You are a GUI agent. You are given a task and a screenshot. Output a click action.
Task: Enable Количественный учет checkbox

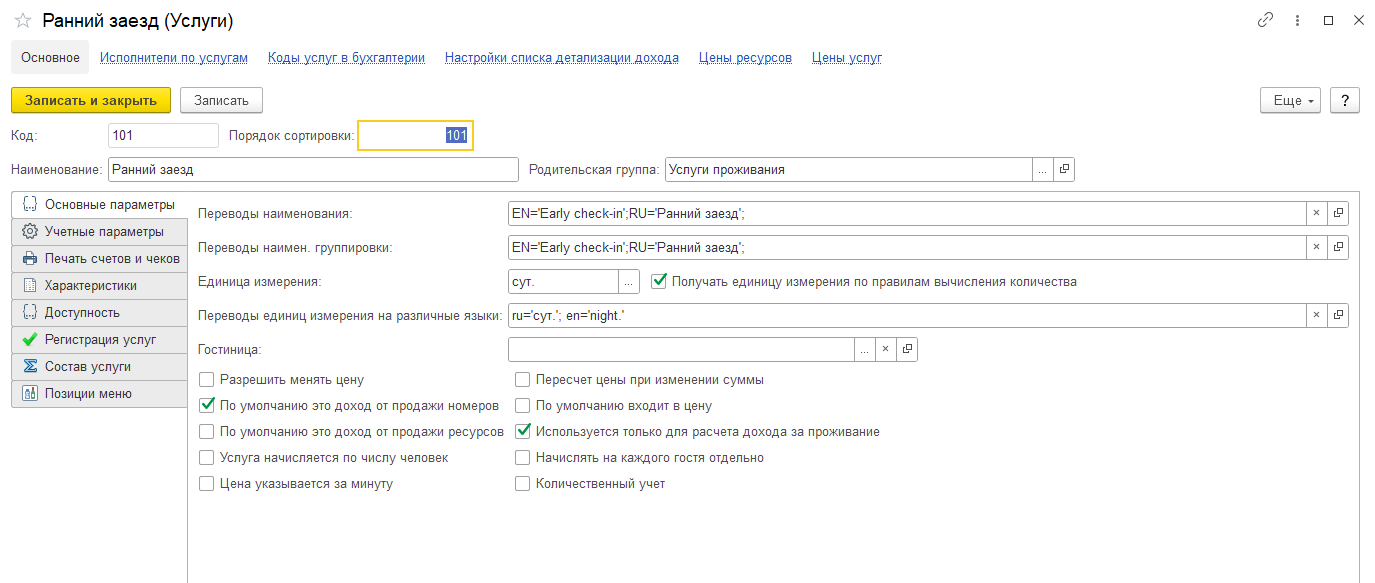523,484
